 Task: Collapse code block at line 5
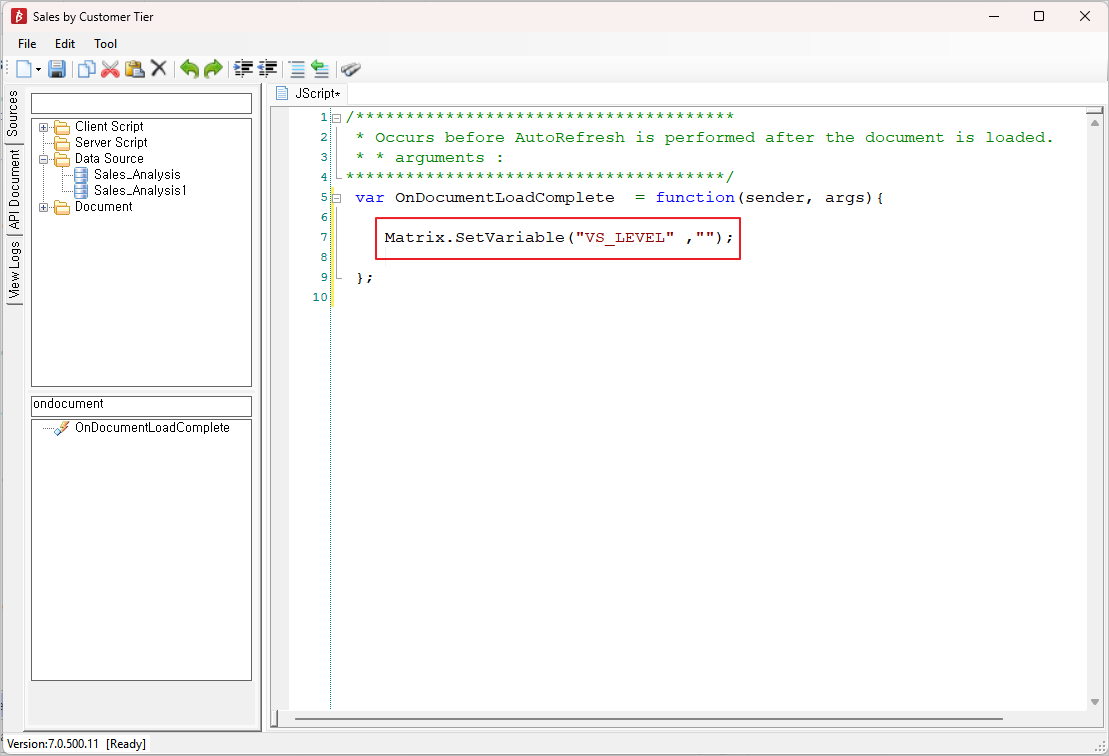(x=336, y=198)
